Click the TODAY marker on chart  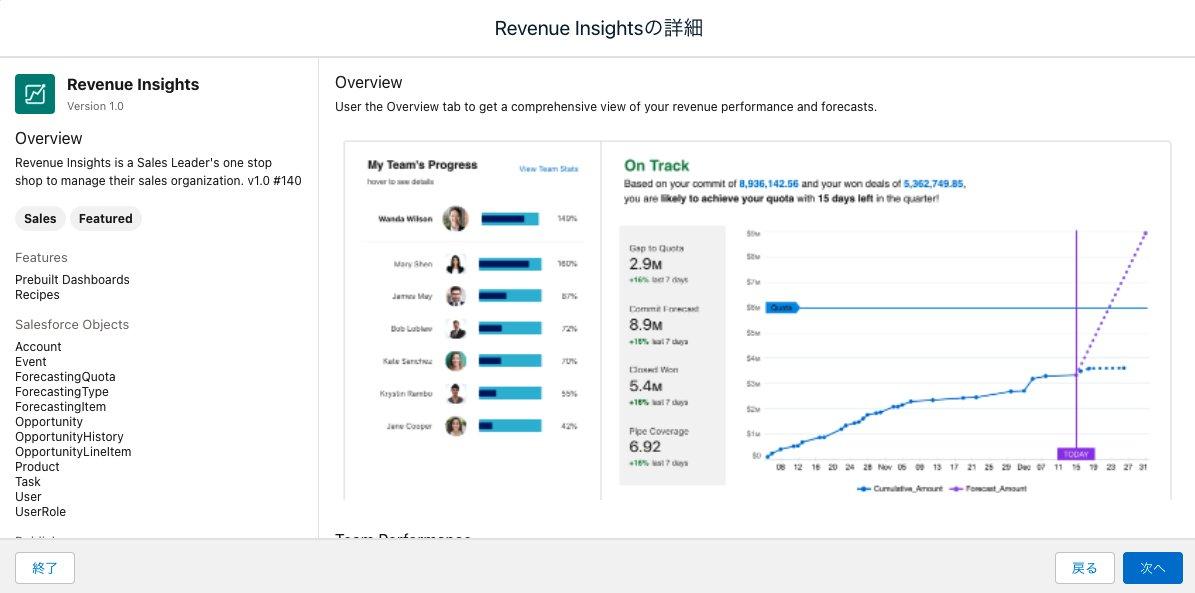pos(1076,454)
